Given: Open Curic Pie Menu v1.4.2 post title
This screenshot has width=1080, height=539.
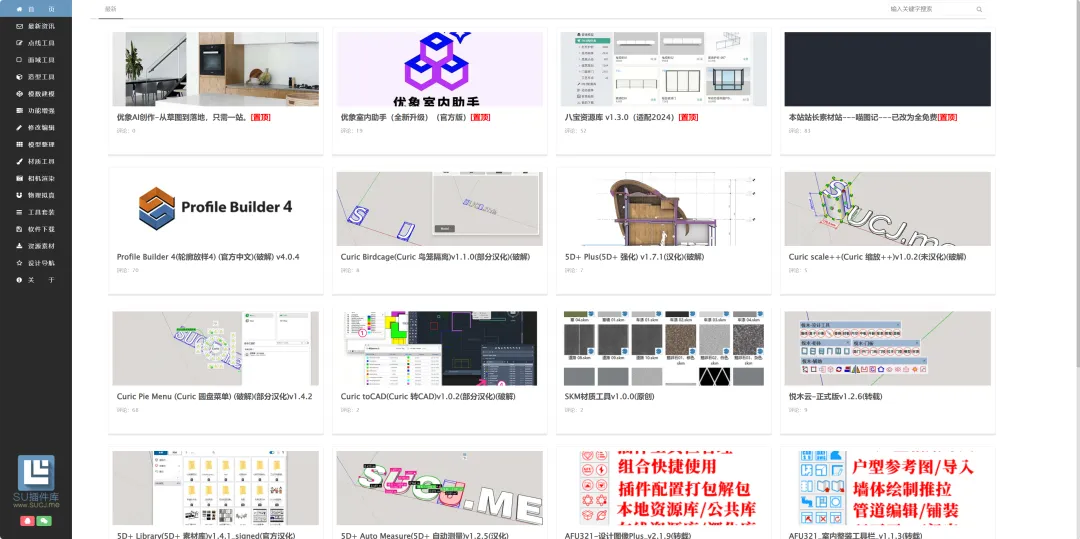Looking at the screenshot, I should 214,397.
